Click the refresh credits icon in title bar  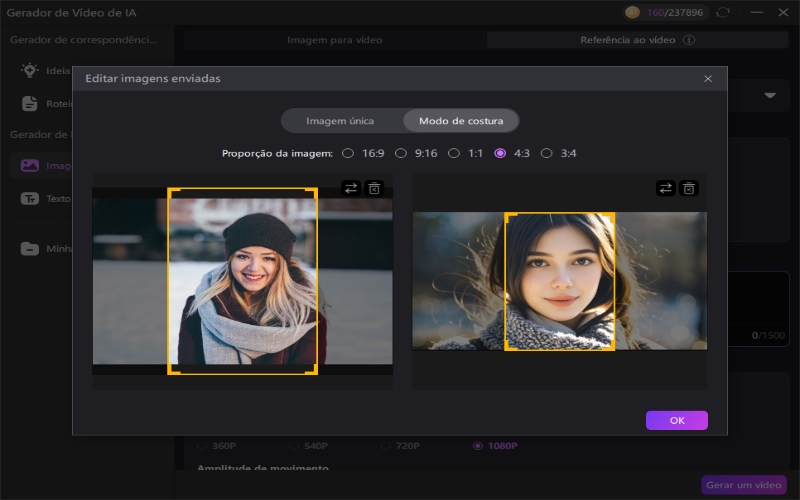coord(723,12)
